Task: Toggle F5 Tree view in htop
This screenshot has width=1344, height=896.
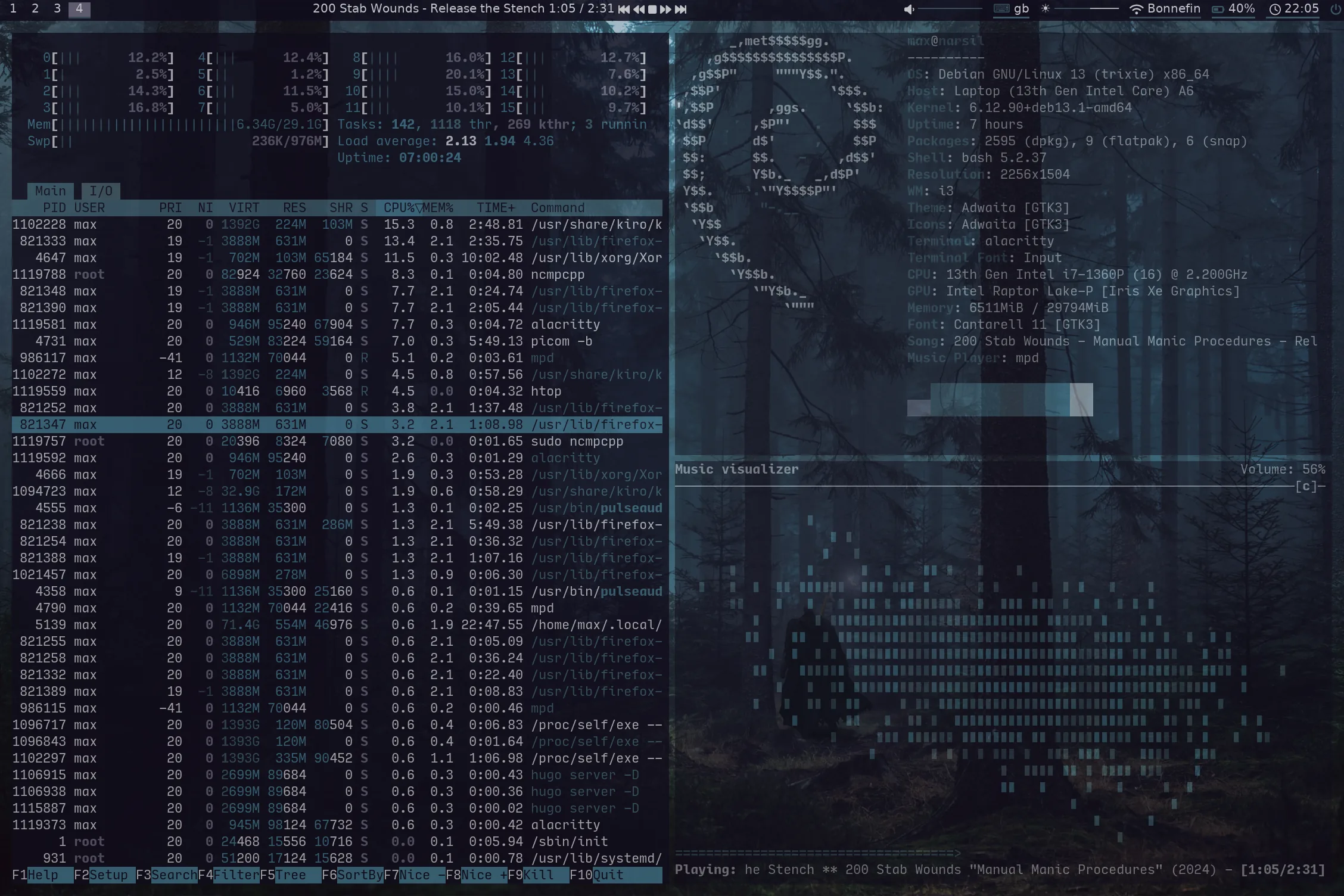Action: click(x=291, y=875)
